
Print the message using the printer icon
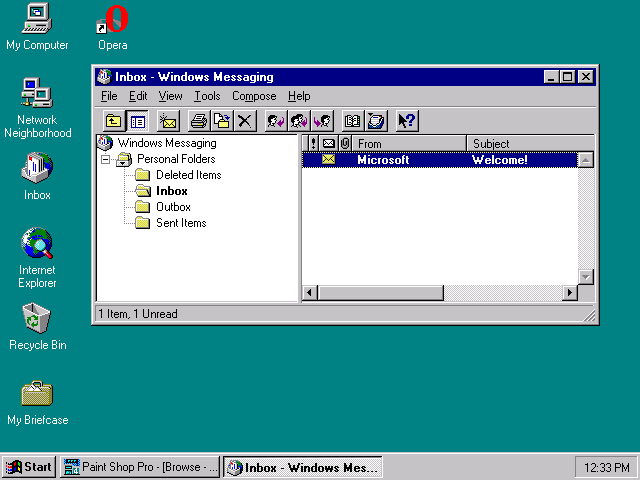tap(199, 121)
